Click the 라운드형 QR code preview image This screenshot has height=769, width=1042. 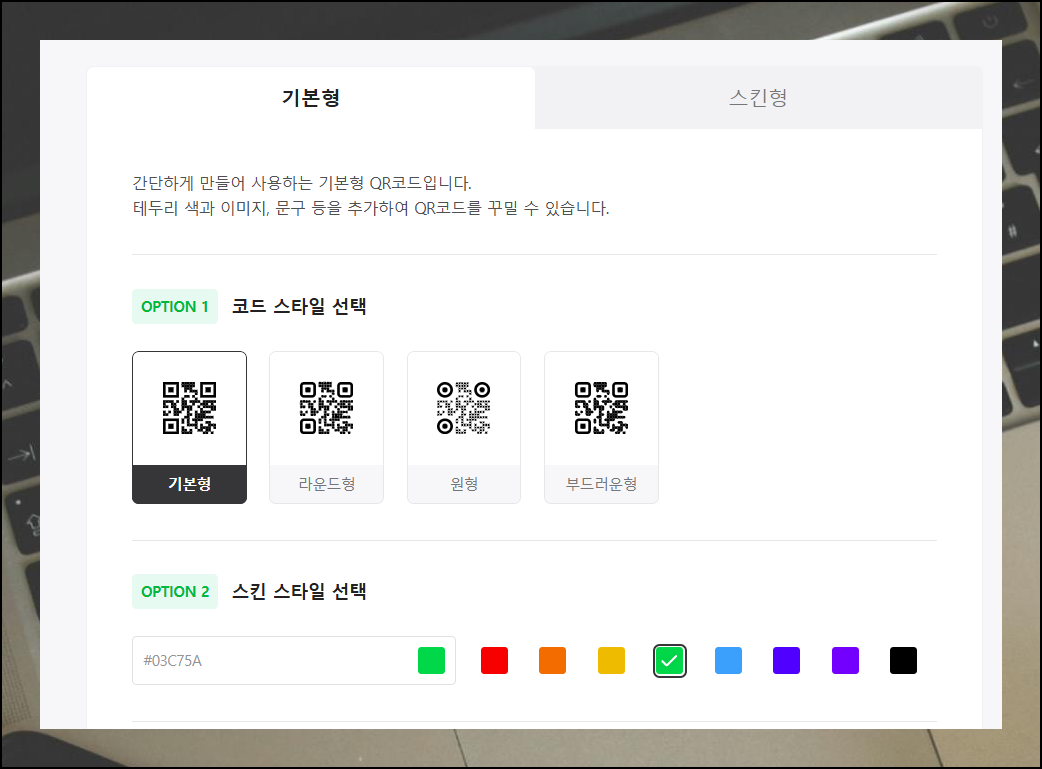click(x=326, y=408)
